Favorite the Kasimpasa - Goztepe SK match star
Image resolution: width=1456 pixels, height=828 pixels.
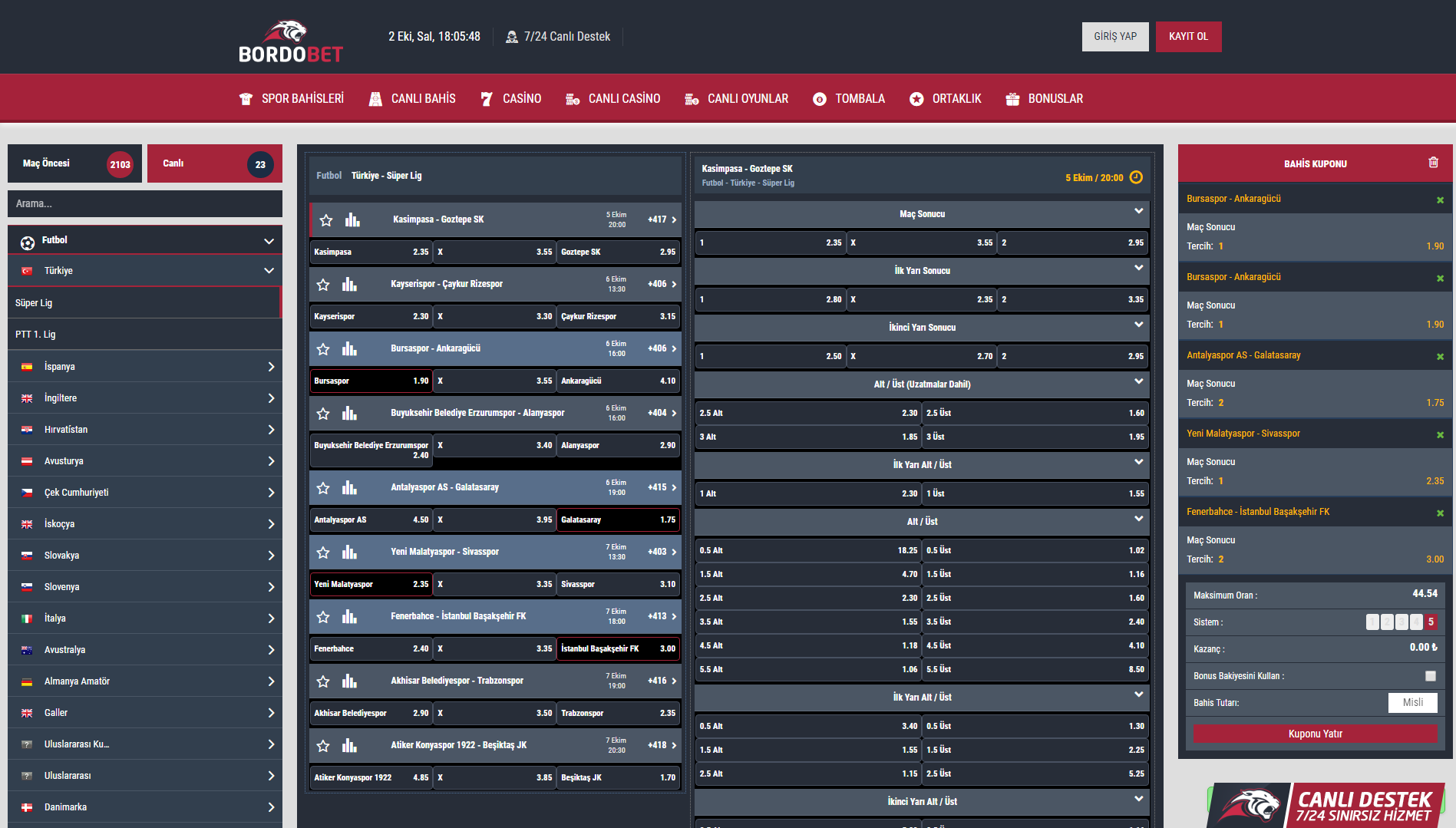326,220
